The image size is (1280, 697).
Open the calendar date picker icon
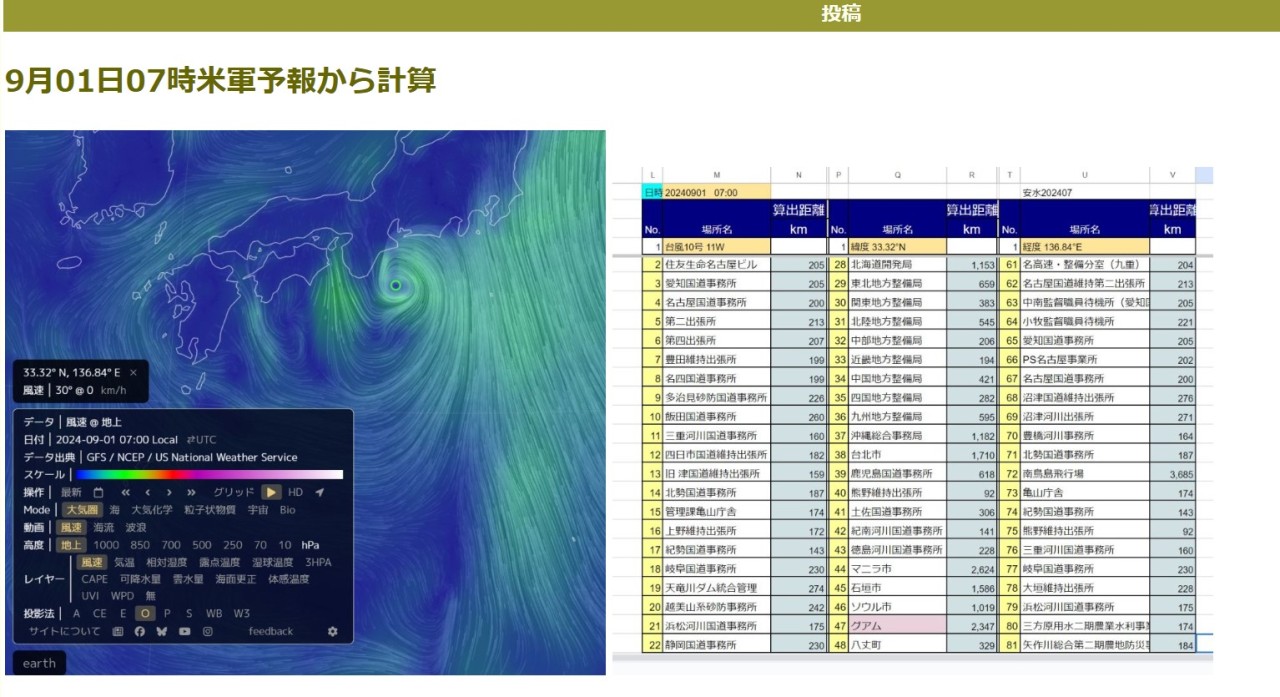point(98,492)
